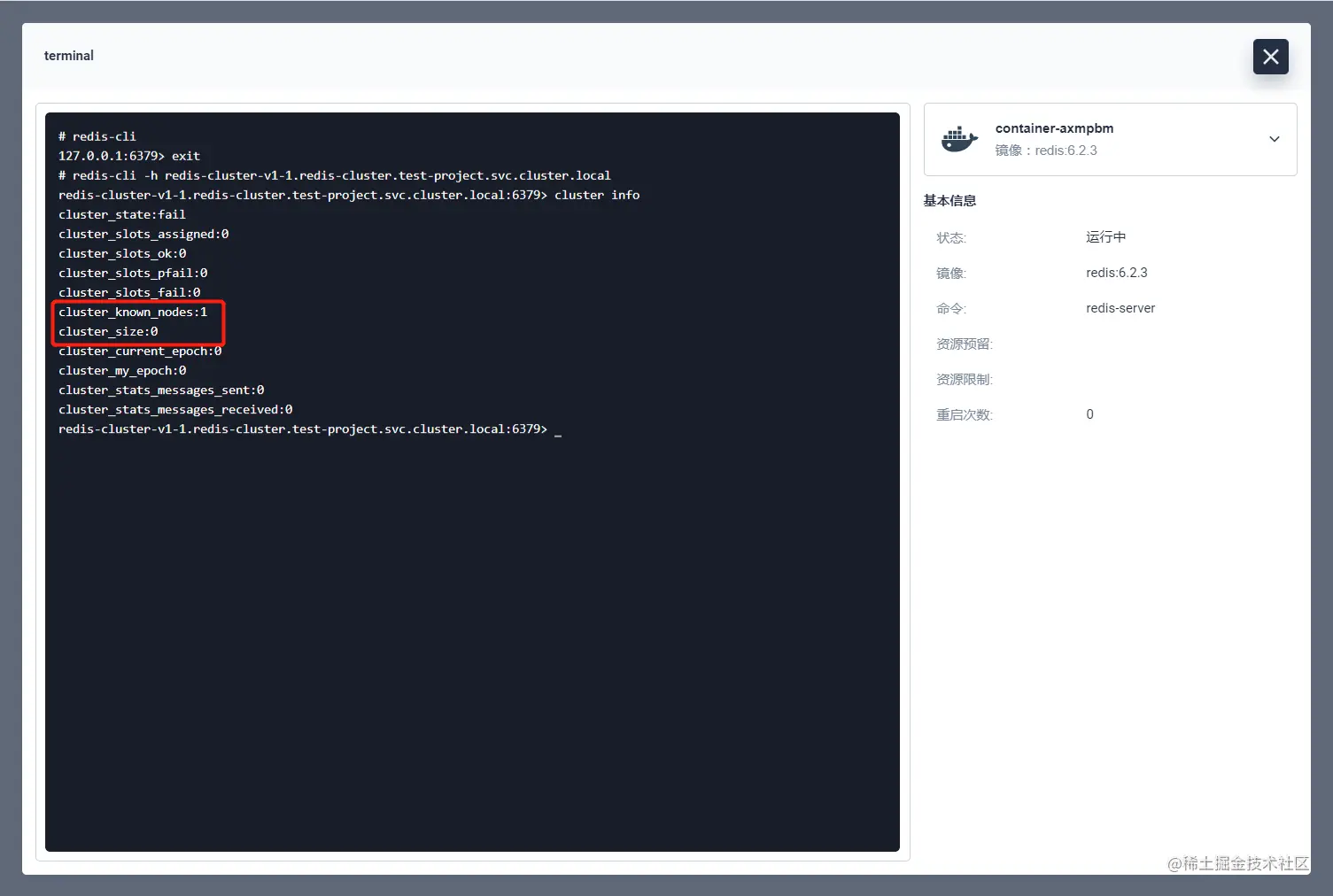Click the 'cluster_stats_messages_received:0' line
The height and width of the screenshot is (896, 1333).
tap(175, 409)
